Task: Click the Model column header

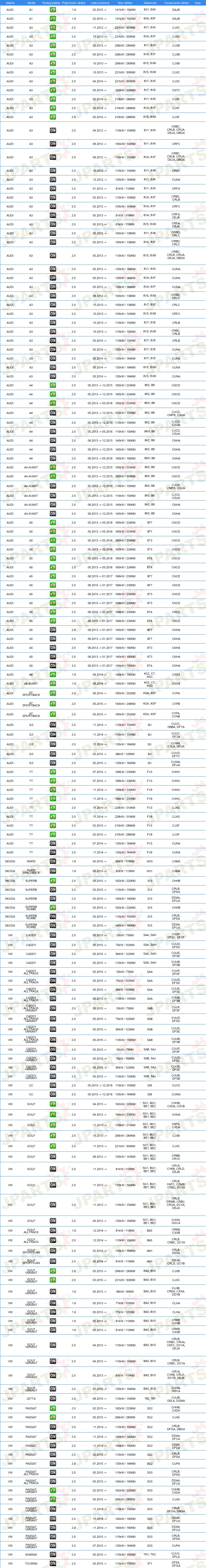Action: [31, 3]
